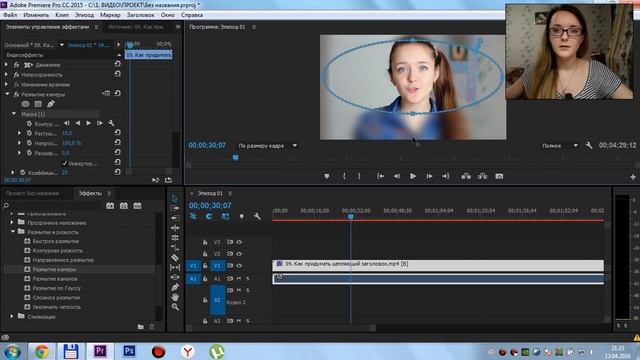The height and width of the screenshot is (360, 640).
Task: Expand Mask Feather property
Action: [19, 133]
